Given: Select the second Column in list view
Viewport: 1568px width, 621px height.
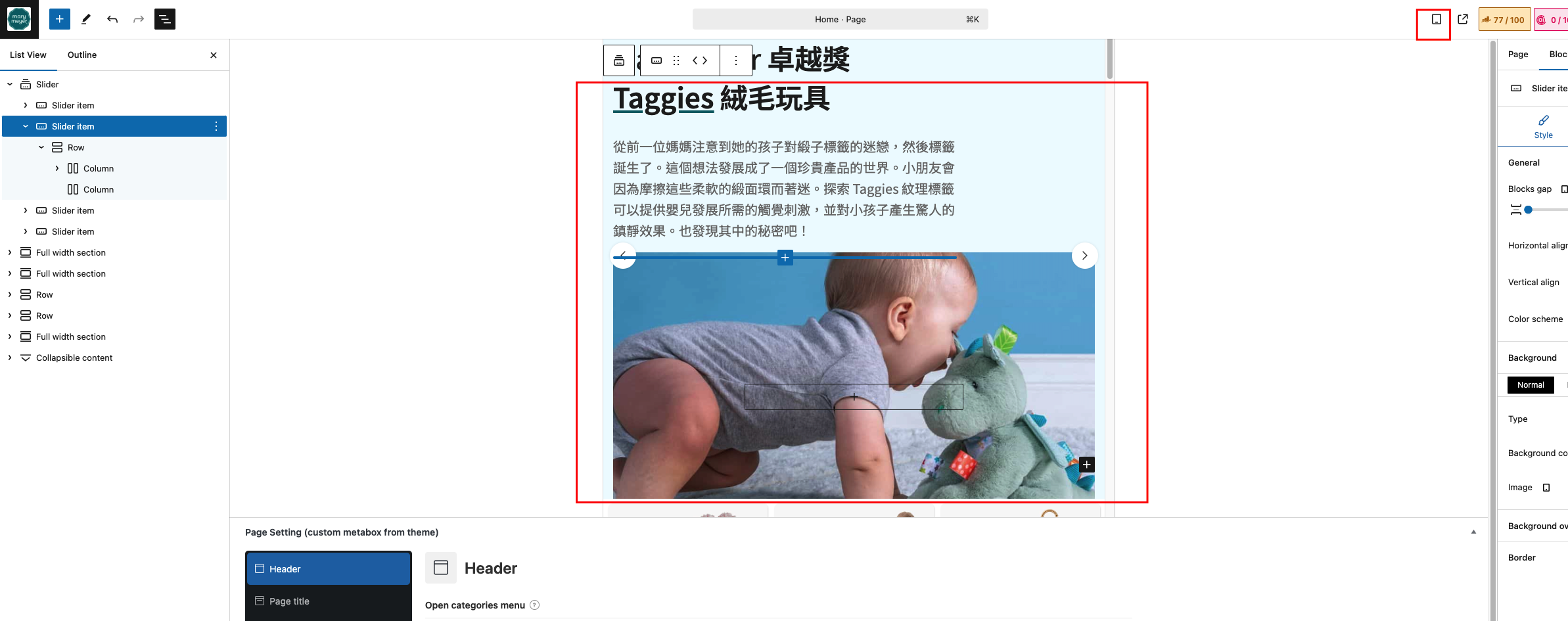Looking at the screenshot, I should pos(114,189).
